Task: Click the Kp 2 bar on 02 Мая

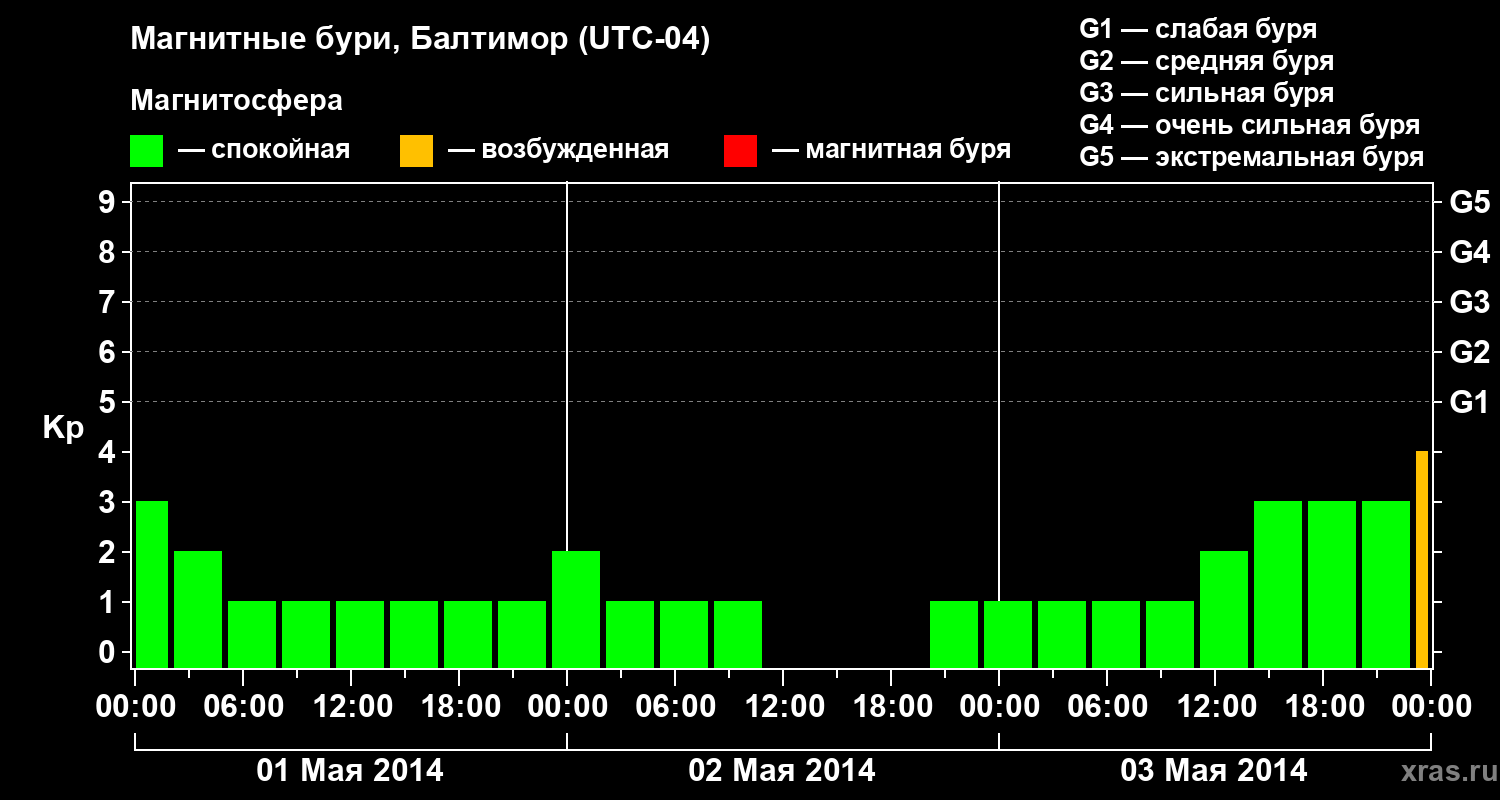Action: click(576, 610)
